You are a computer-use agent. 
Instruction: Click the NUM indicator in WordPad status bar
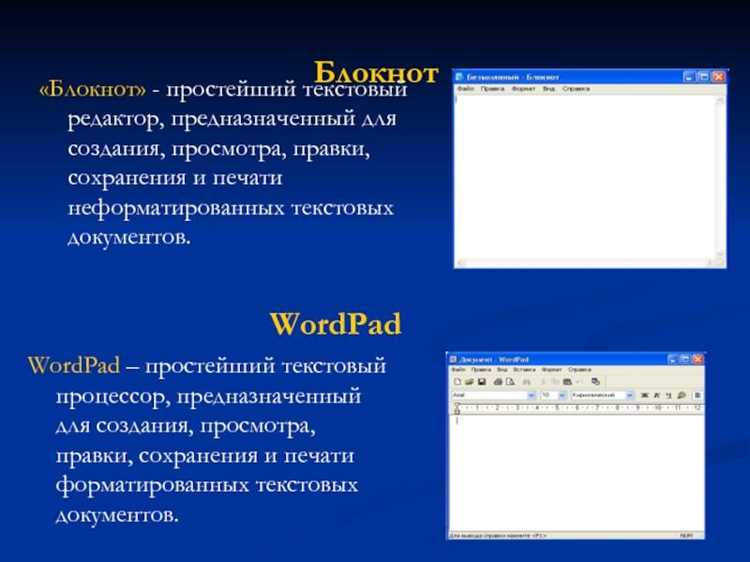686,536
